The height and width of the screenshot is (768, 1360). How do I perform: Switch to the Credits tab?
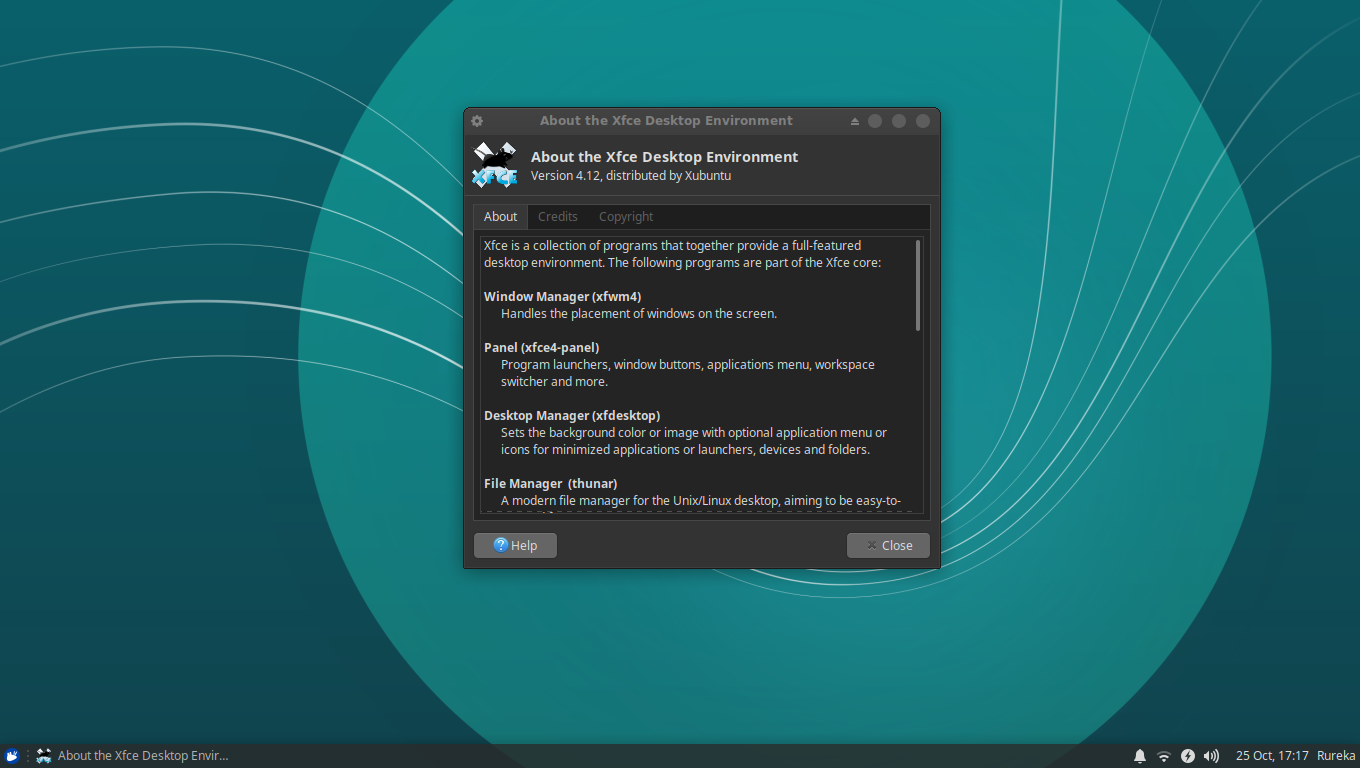(x=558, y=217)
